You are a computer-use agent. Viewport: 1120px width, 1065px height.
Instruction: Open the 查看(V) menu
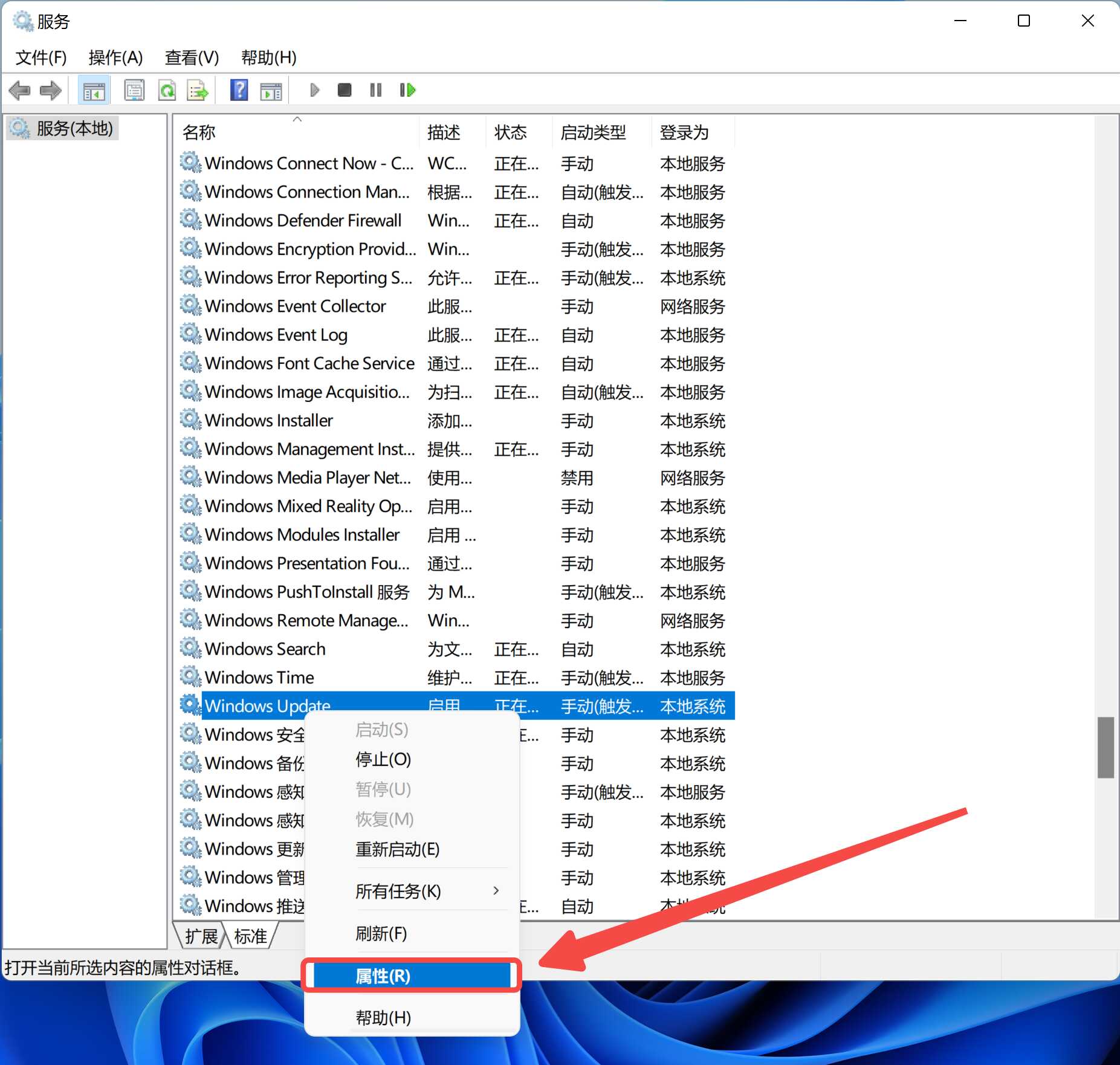[192, 57]
